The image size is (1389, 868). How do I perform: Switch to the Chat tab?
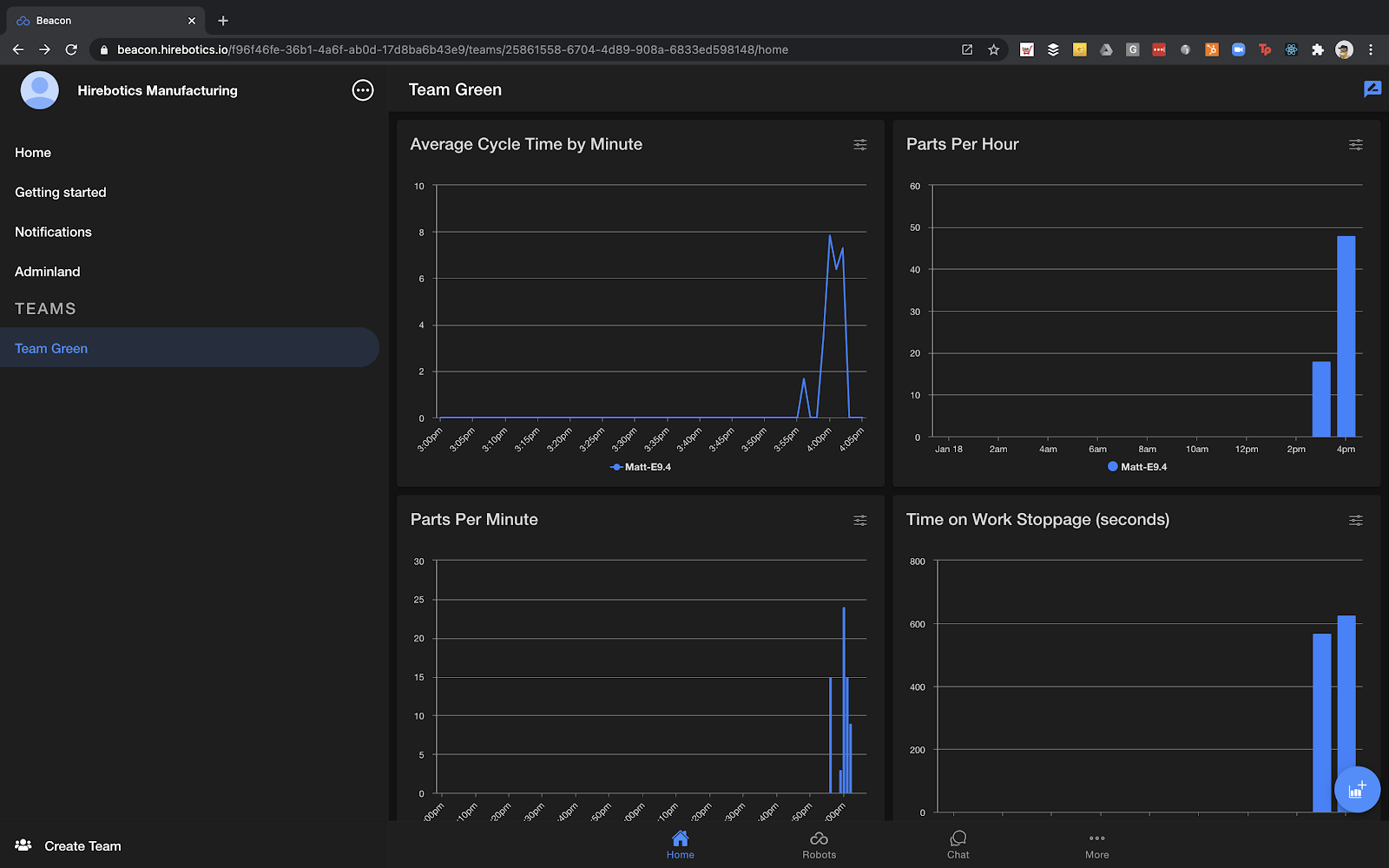958,845
